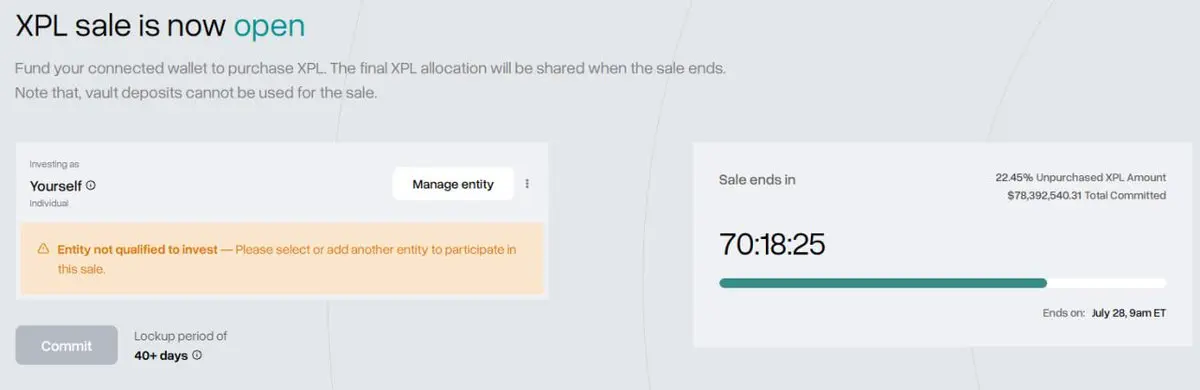The height and width of the screenshot is (390, 1200).
Task: Click the 70:18:25 countdown timer
Action: click(772, 244)
